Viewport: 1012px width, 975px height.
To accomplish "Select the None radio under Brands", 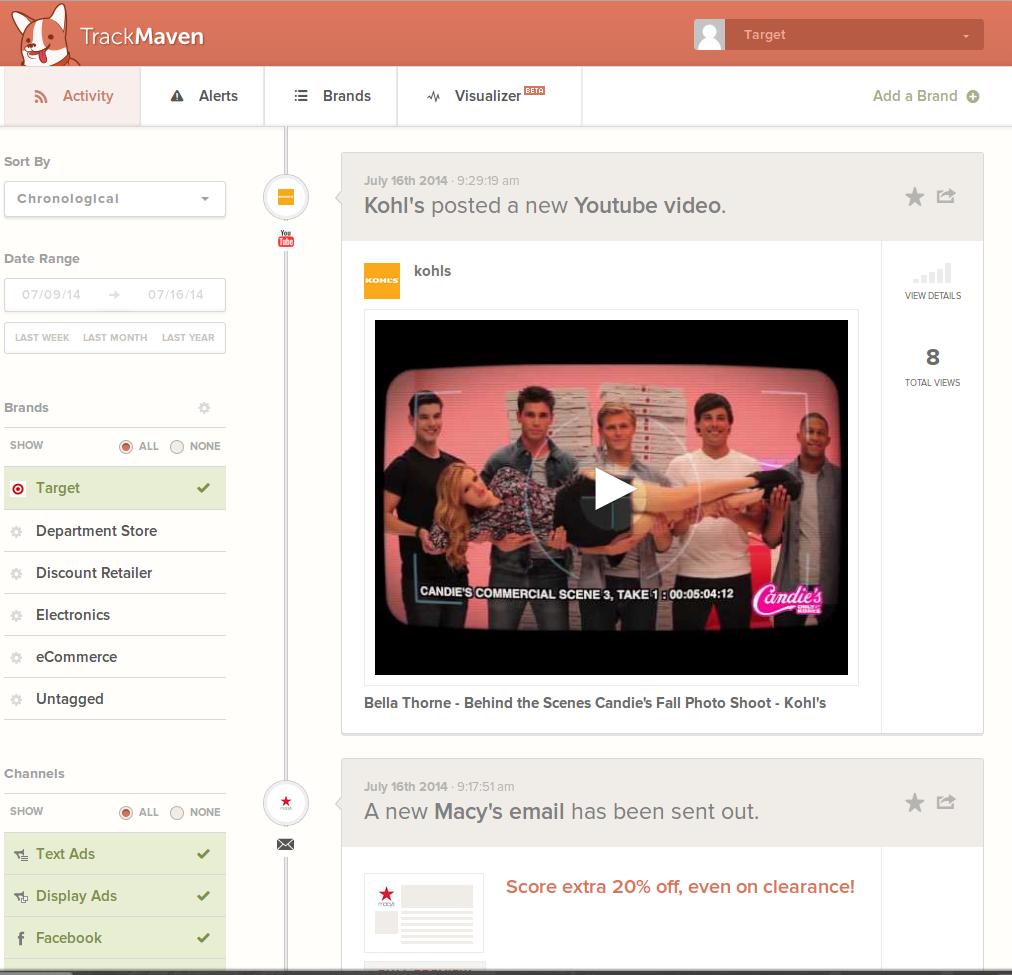I will click(x=177, y=447).
